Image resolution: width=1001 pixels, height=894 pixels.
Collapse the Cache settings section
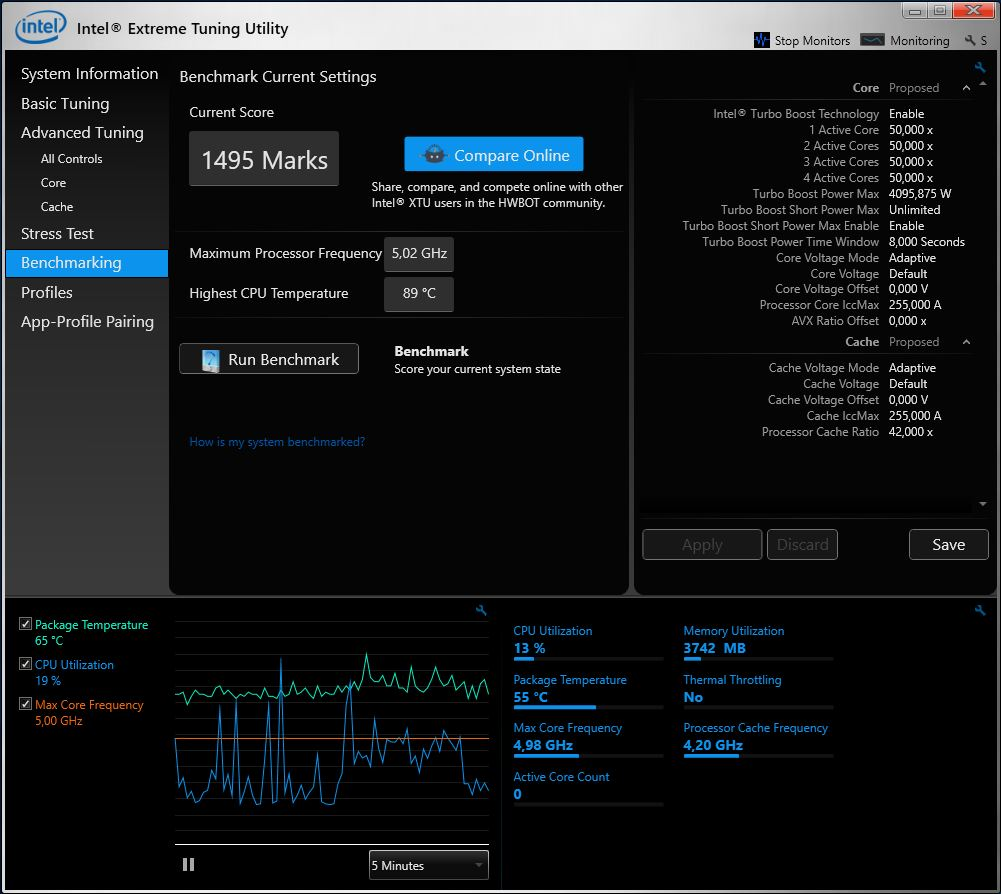click(x=966, y=342)
